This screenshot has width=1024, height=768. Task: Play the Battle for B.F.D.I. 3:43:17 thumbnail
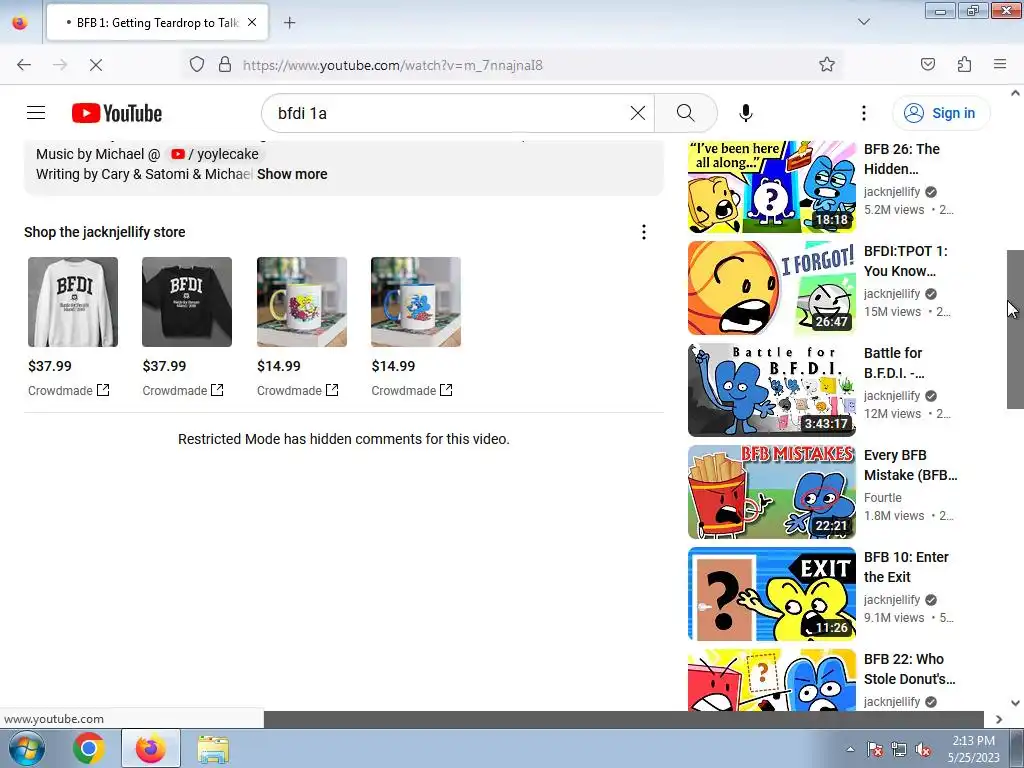[772, 390]
